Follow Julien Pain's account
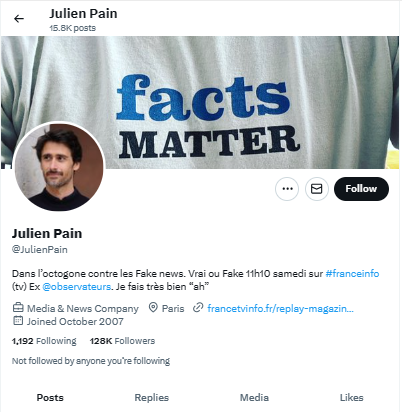 [x=361, y=189]
